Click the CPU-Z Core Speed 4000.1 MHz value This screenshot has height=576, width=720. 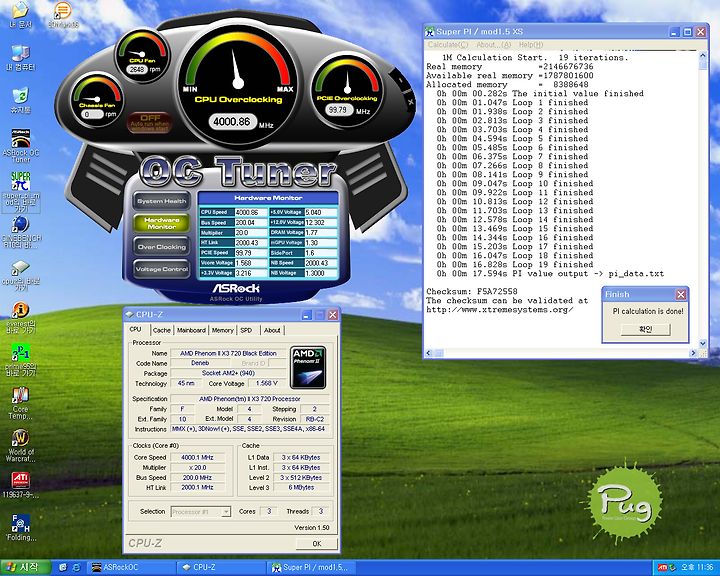tap(197, 457)
